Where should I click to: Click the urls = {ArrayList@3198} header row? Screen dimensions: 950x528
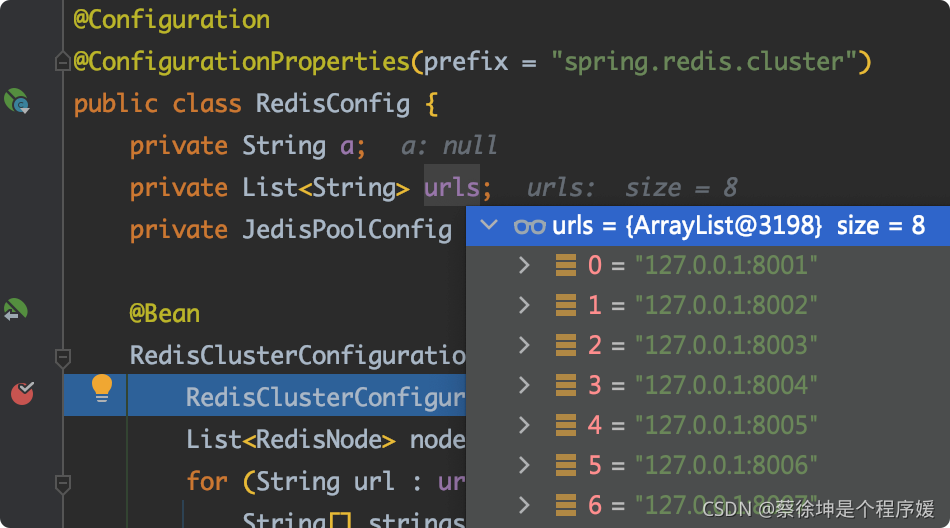[x=708, y=226]
